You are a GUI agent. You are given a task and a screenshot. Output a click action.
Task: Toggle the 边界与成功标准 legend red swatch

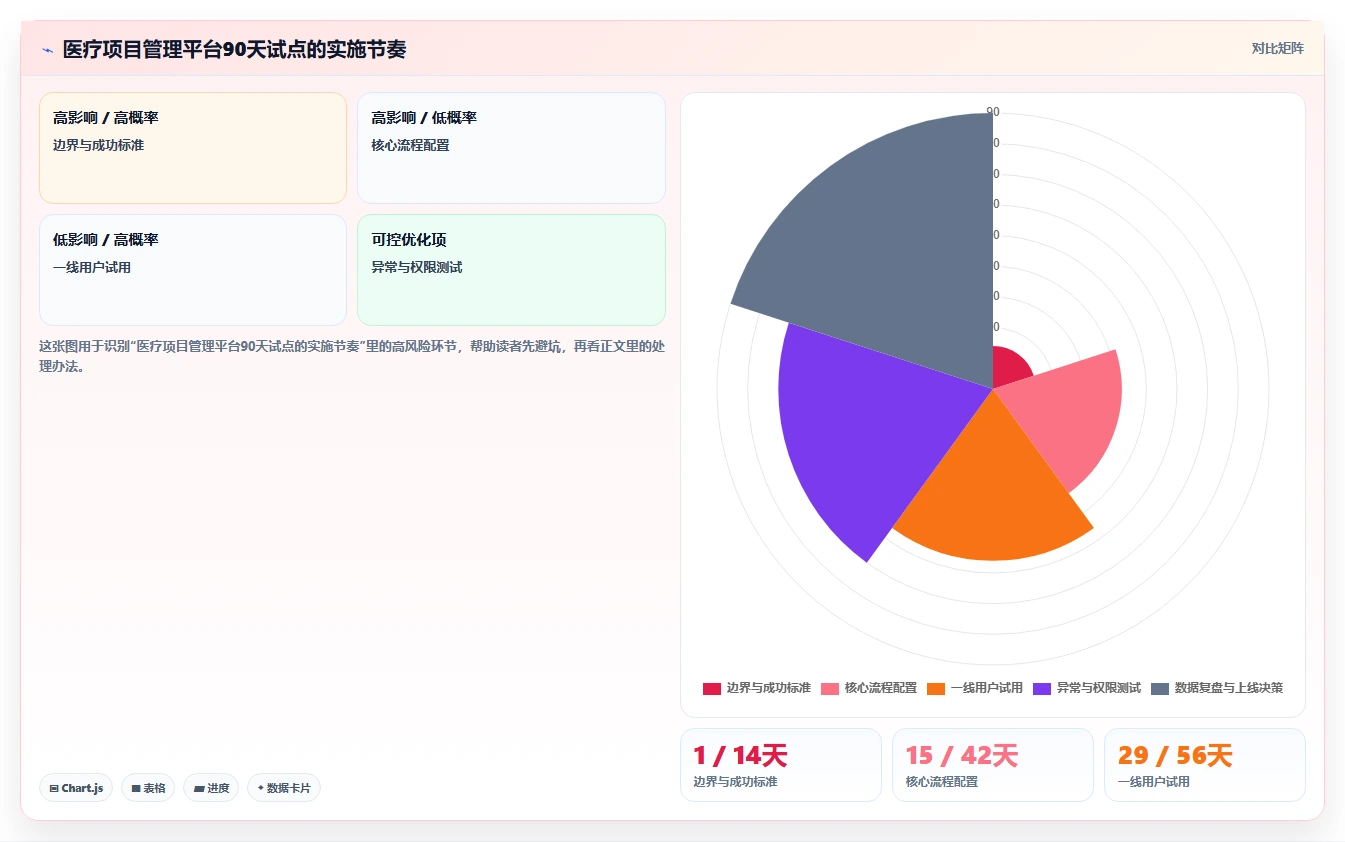click(x=712, y=688)
